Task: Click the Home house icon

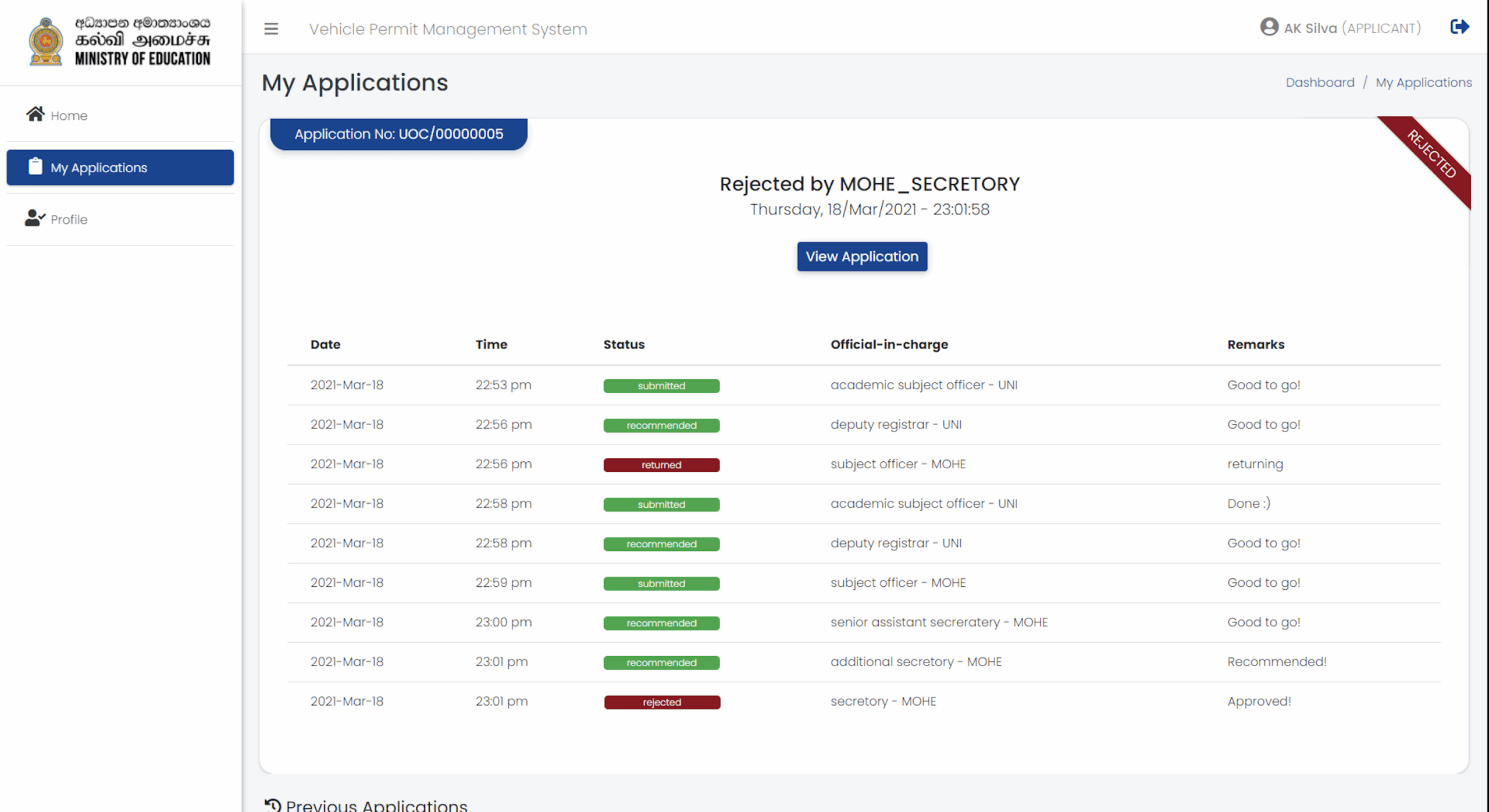Action: (x=35, y=115)
